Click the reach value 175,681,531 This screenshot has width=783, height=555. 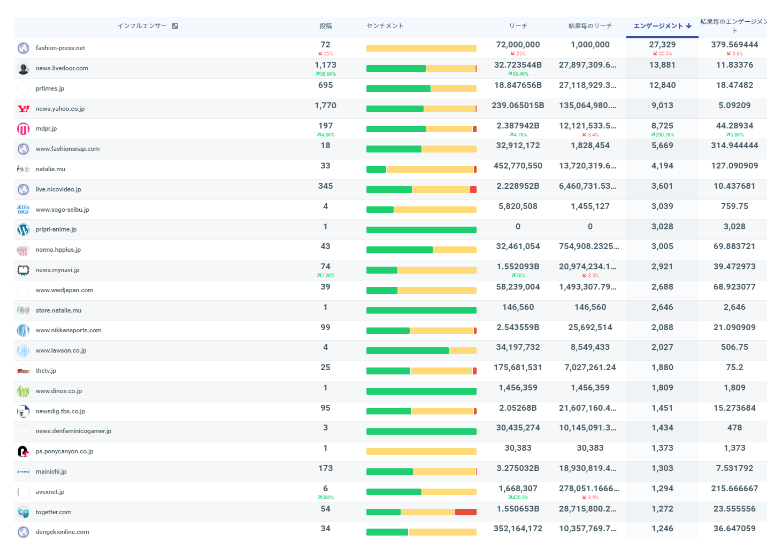(x=518, y=368)
